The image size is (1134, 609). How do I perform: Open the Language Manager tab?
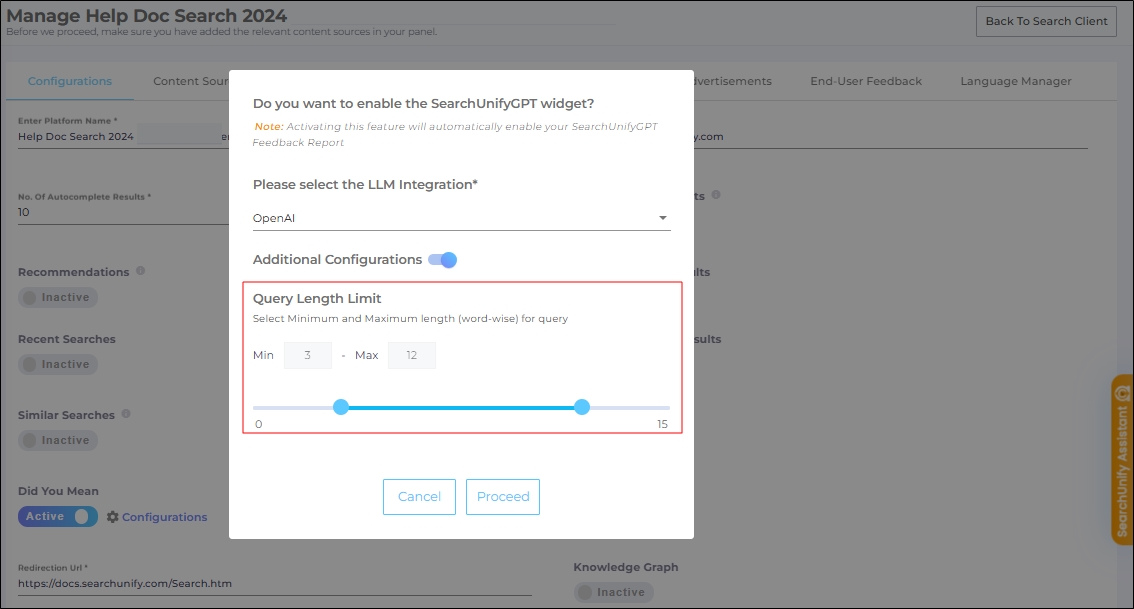(x=1015, y=81)
